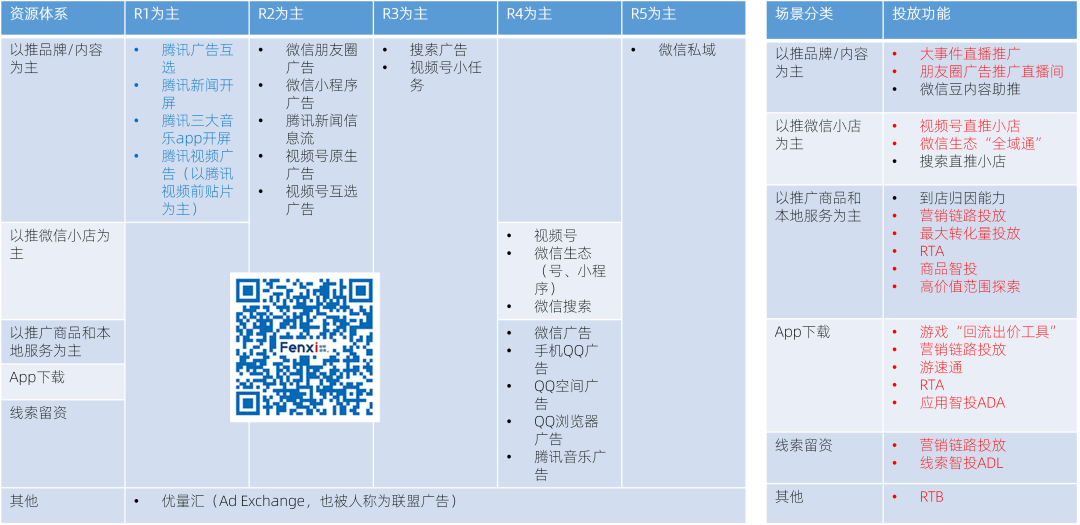
Task: Select the "R3为主" column header
Action: pos(405,14)
